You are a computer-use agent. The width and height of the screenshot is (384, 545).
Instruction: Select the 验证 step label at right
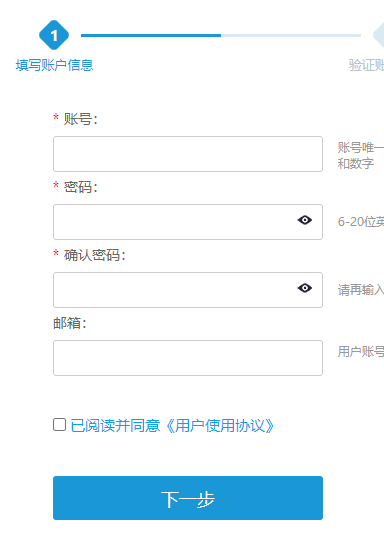point(366,65)
